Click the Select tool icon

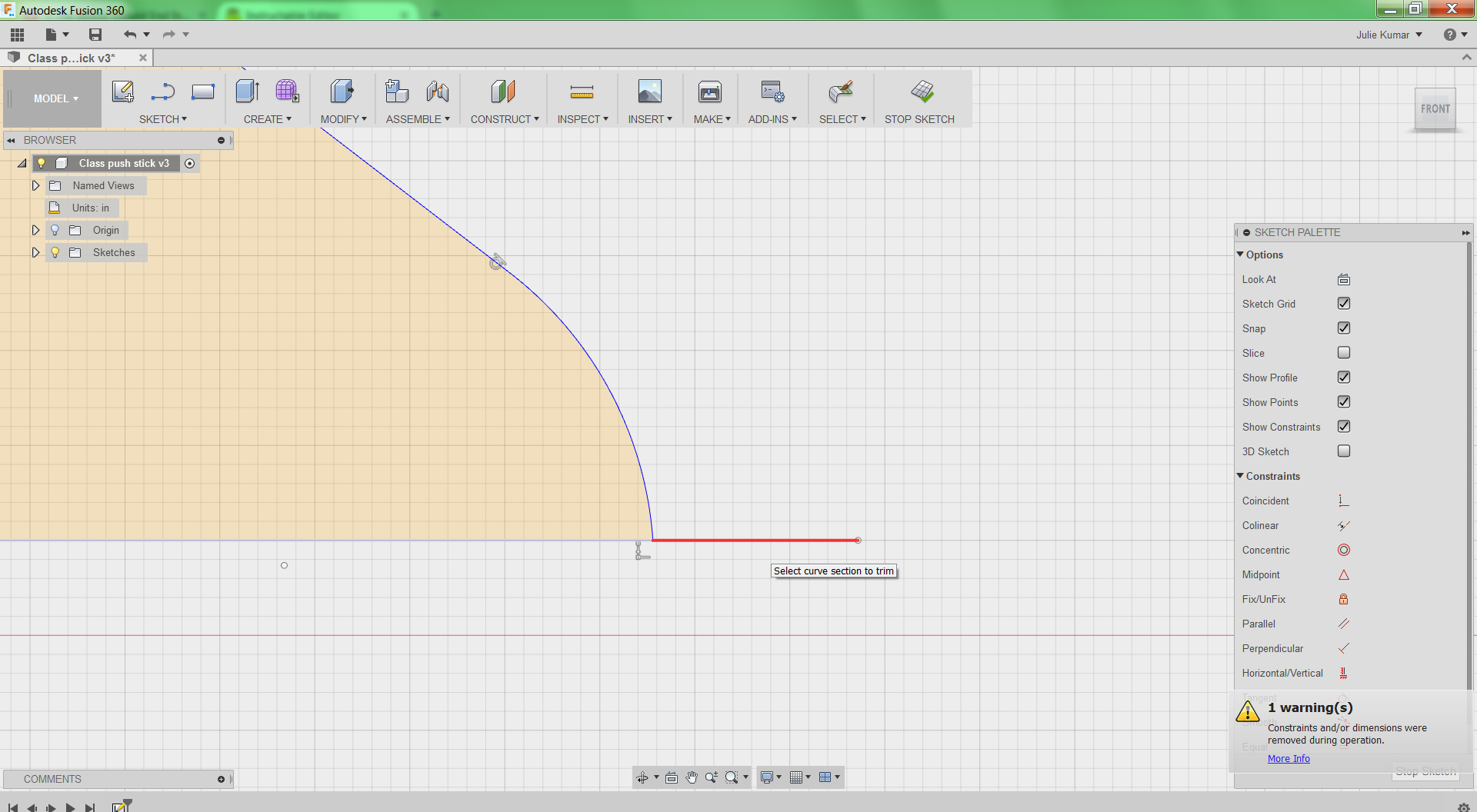[841, 92]
